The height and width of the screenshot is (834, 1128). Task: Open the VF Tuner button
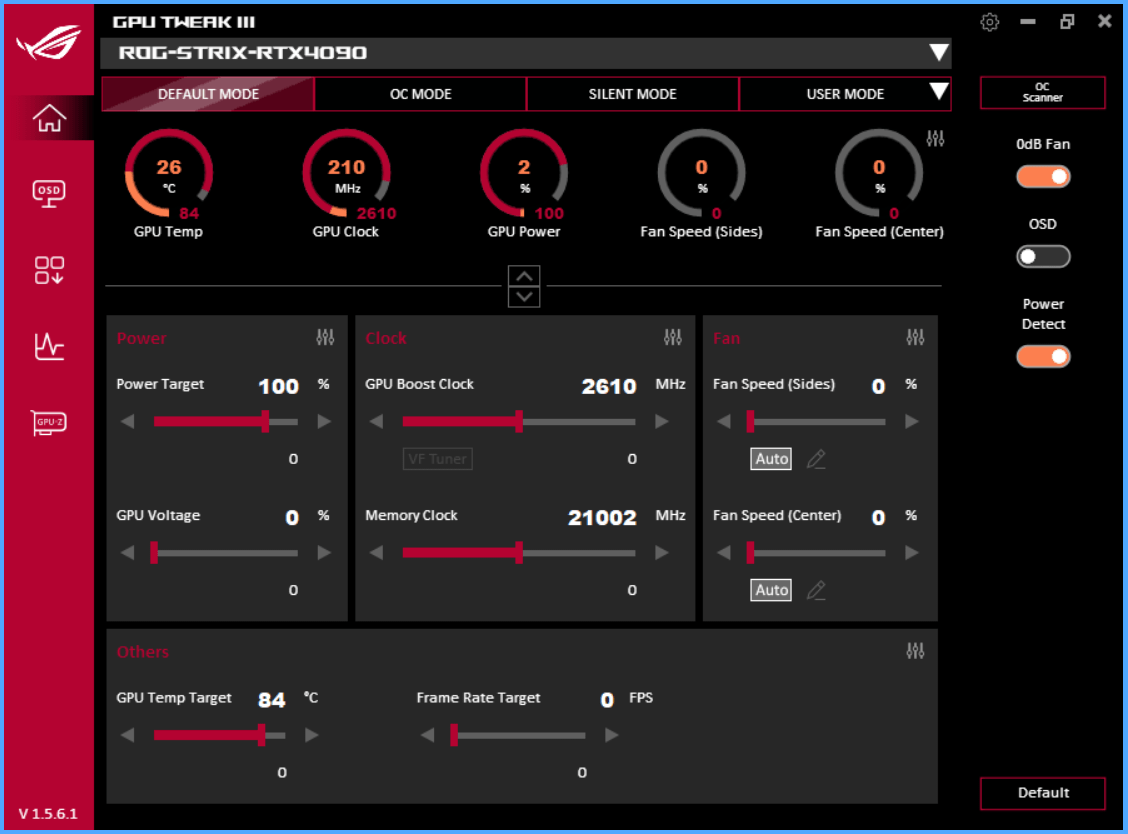pyautogui.click(x=437, y=458)
